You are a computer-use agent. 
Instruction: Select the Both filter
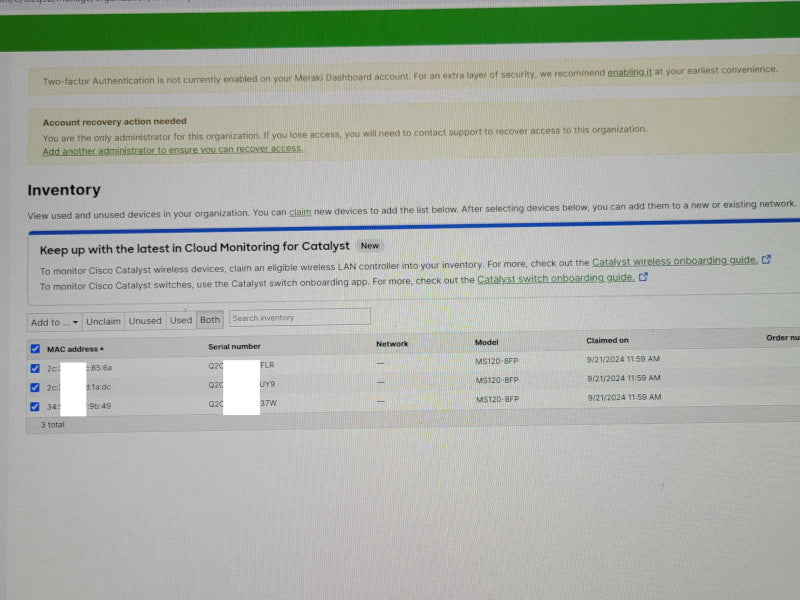tap(210, 320)
